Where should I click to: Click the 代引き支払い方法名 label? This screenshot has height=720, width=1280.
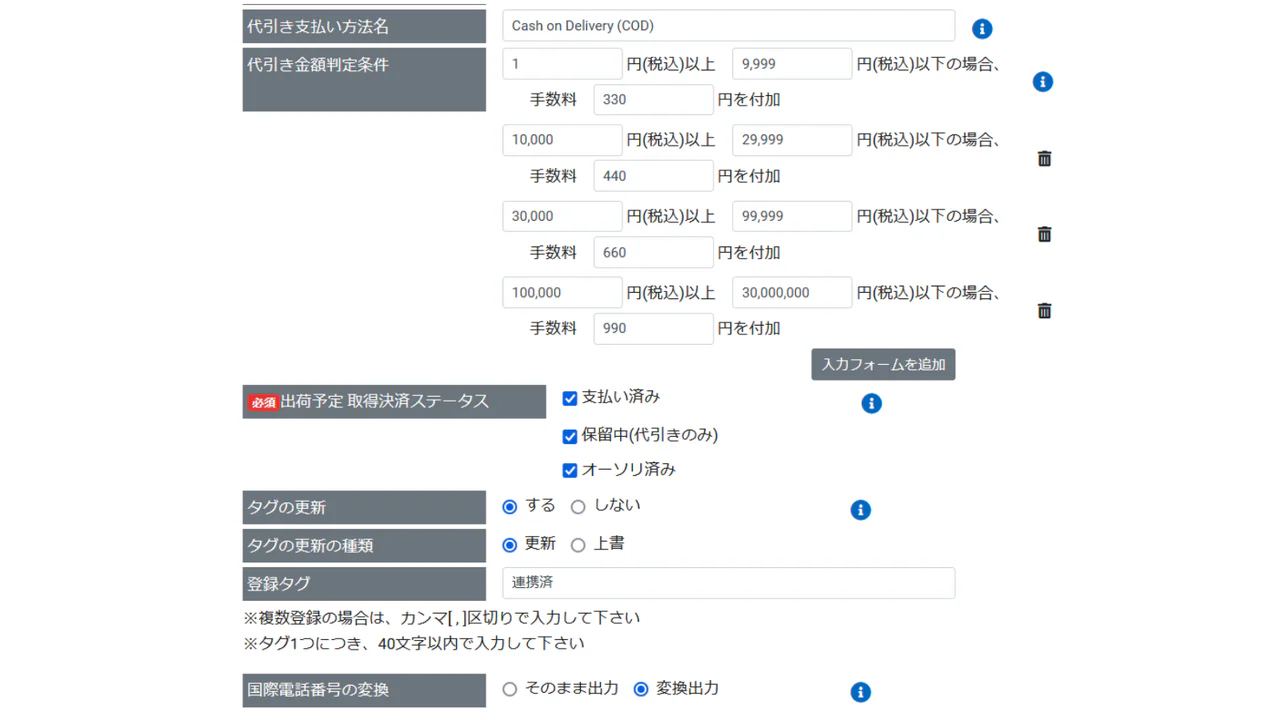point(364,26)
